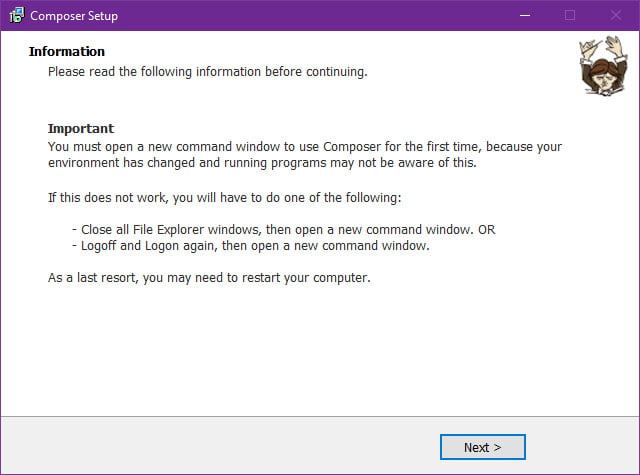Click the disabled maximize button in title bar
The width and height of the screenshot is (640, 475).
point(570,16)
